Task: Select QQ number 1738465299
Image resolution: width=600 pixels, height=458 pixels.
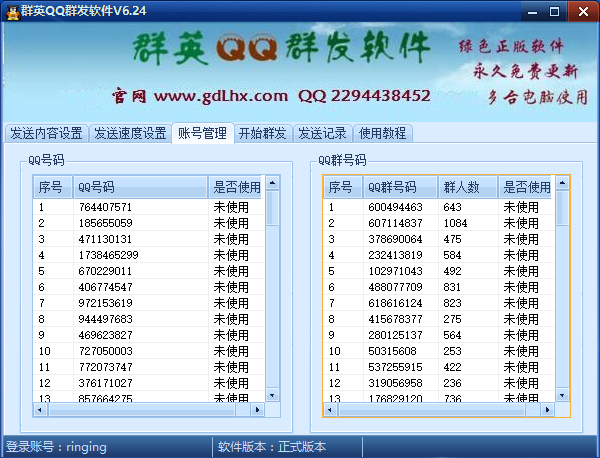Action: point(108,255)
